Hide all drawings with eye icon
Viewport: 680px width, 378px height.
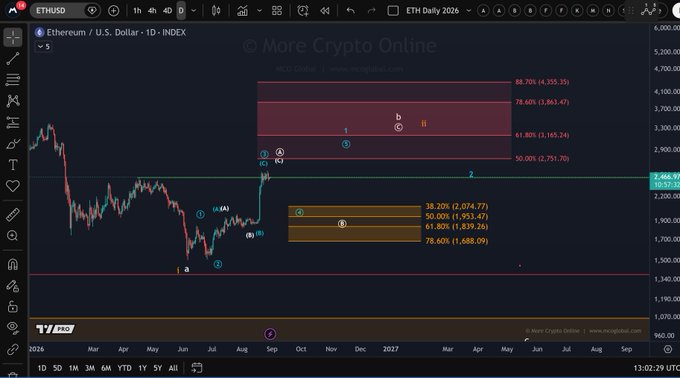(x=13, y=328)
